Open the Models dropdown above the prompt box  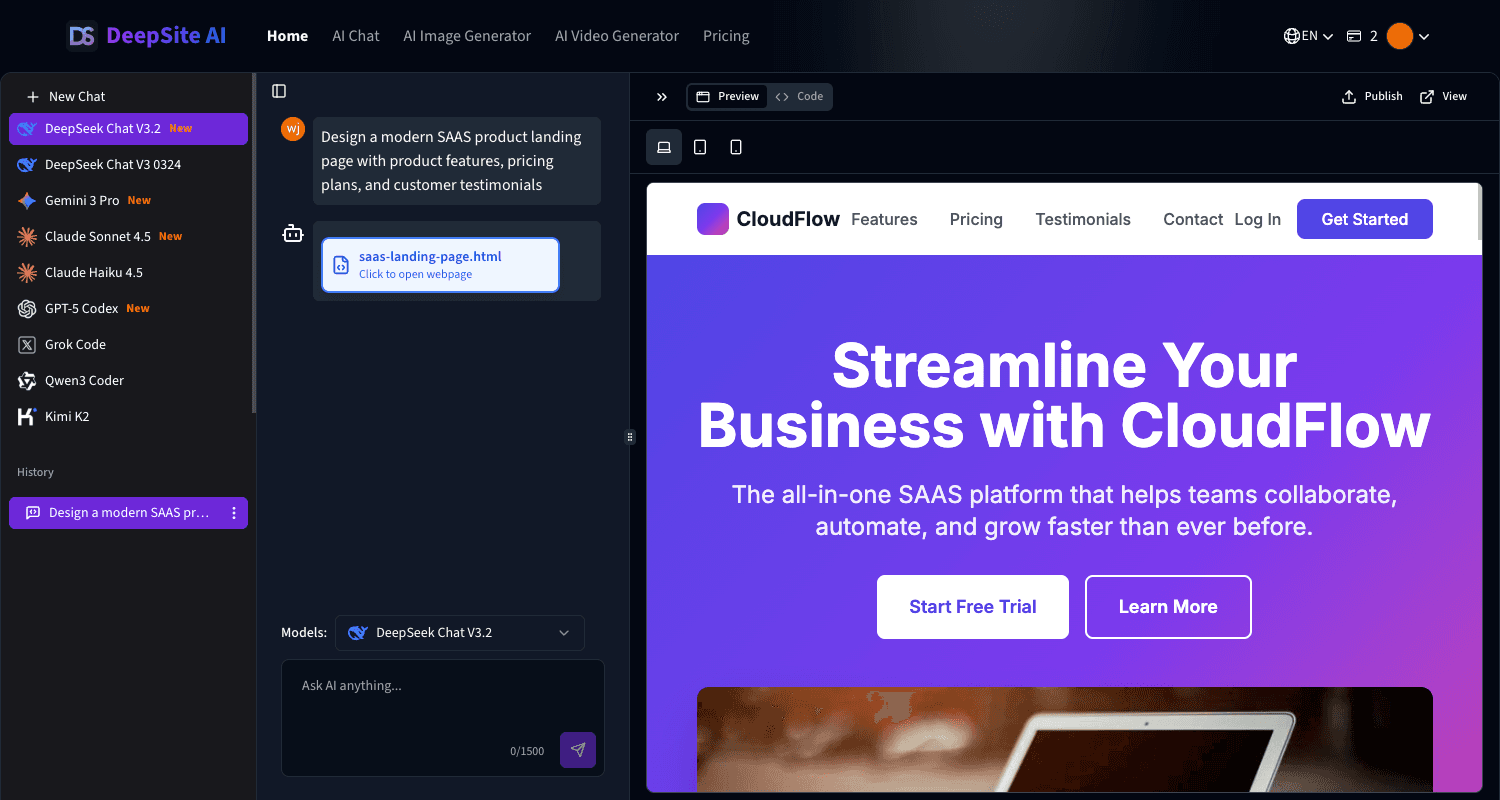pos(459,632)
